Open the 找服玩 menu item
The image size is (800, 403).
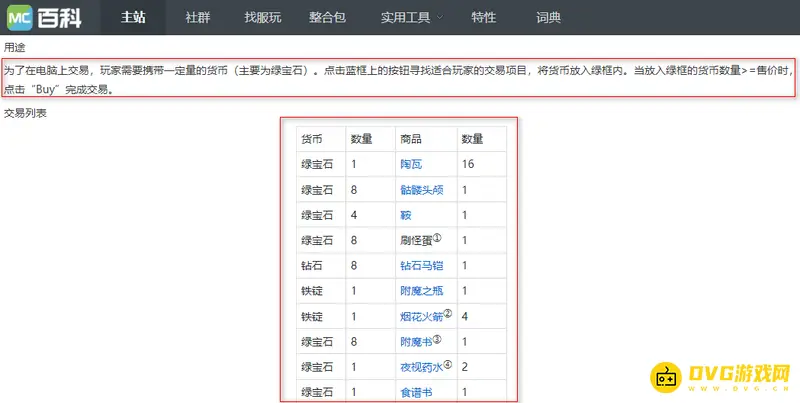tap(264, 17)
